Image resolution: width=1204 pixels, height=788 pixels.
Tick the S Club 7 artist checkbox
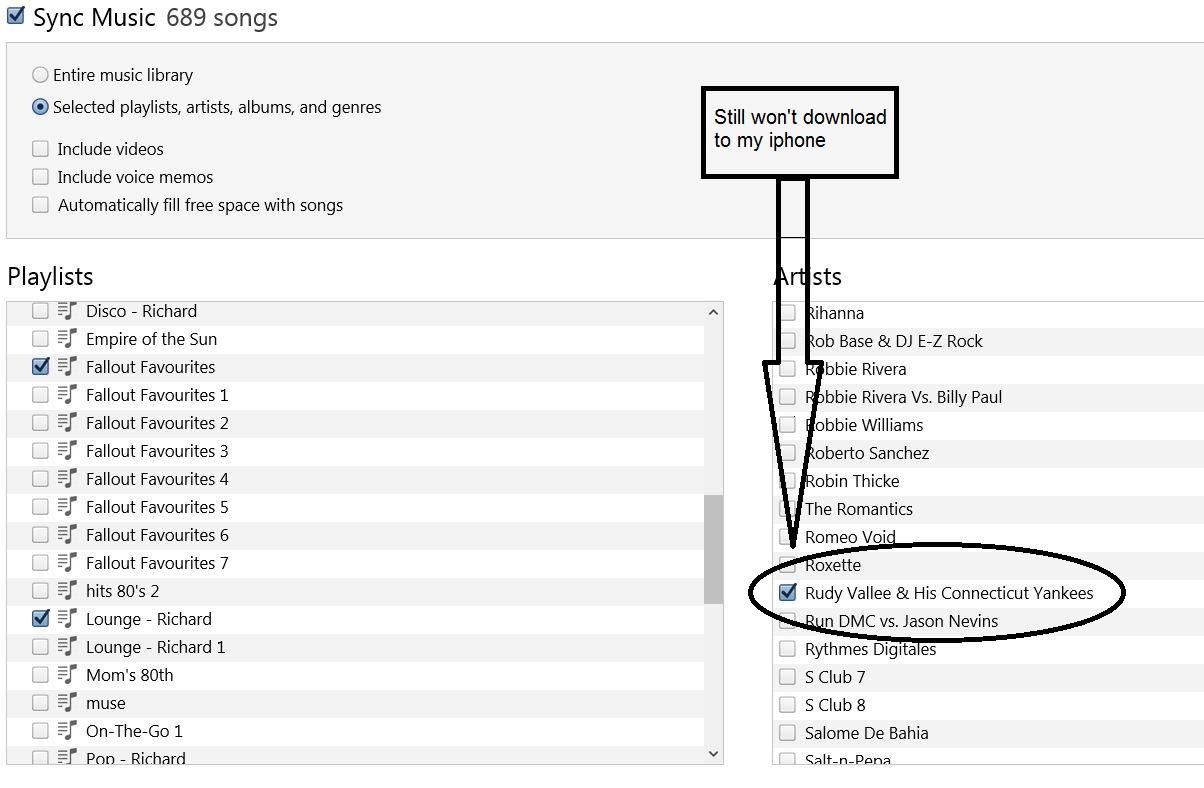click(788, 677)
